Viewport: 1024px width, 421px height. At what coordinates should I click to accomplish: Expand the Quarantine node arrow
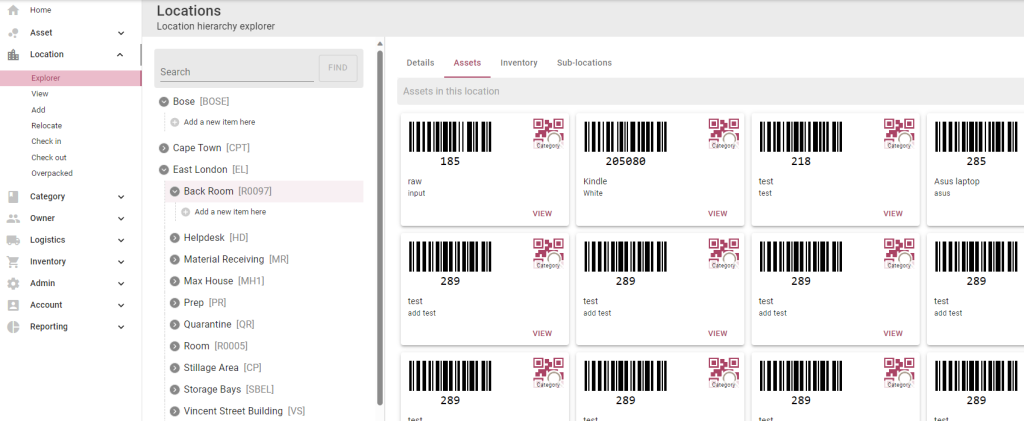174,324
